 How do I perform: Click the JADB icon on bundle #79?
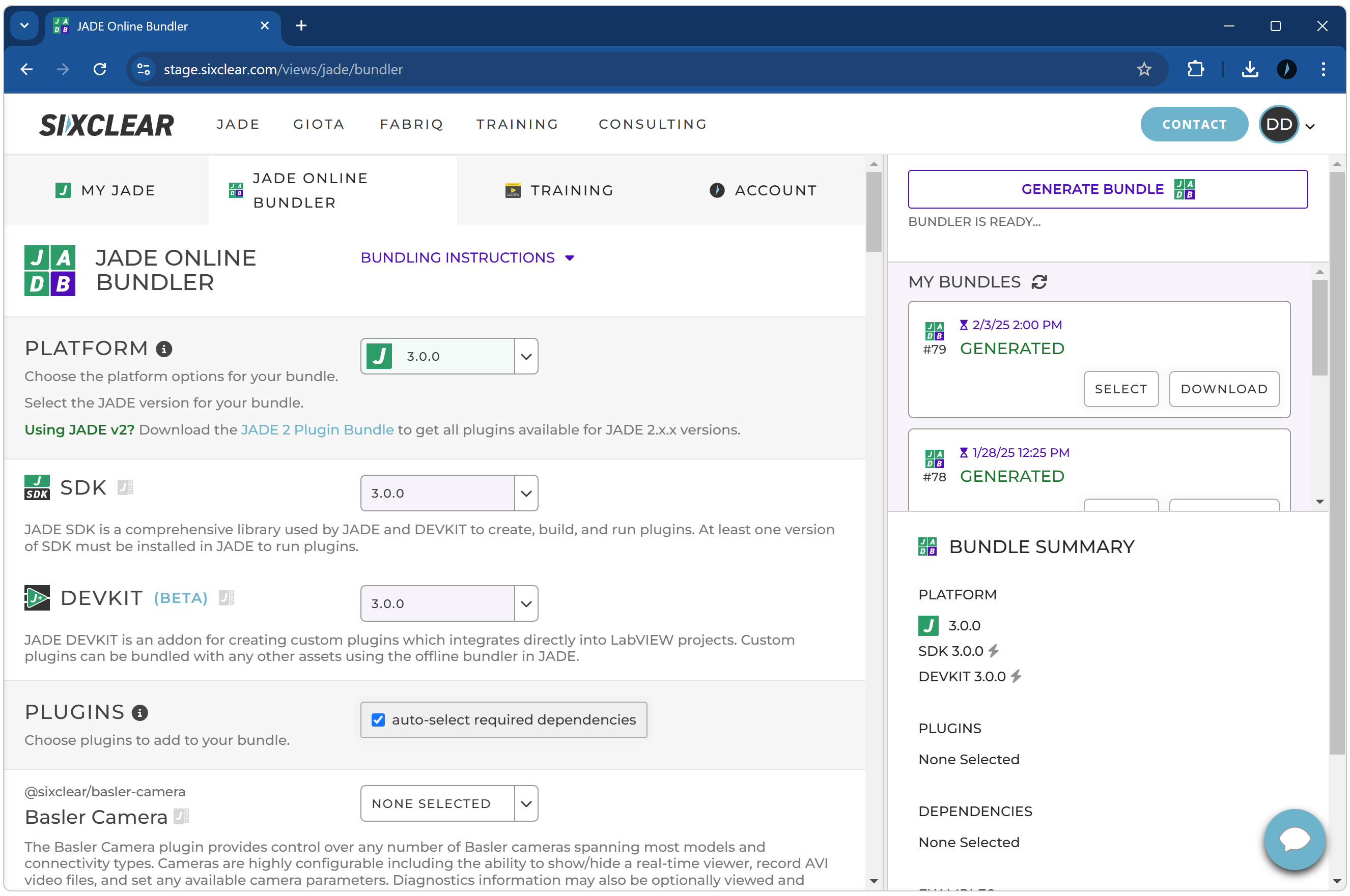[x=934, y=330]
